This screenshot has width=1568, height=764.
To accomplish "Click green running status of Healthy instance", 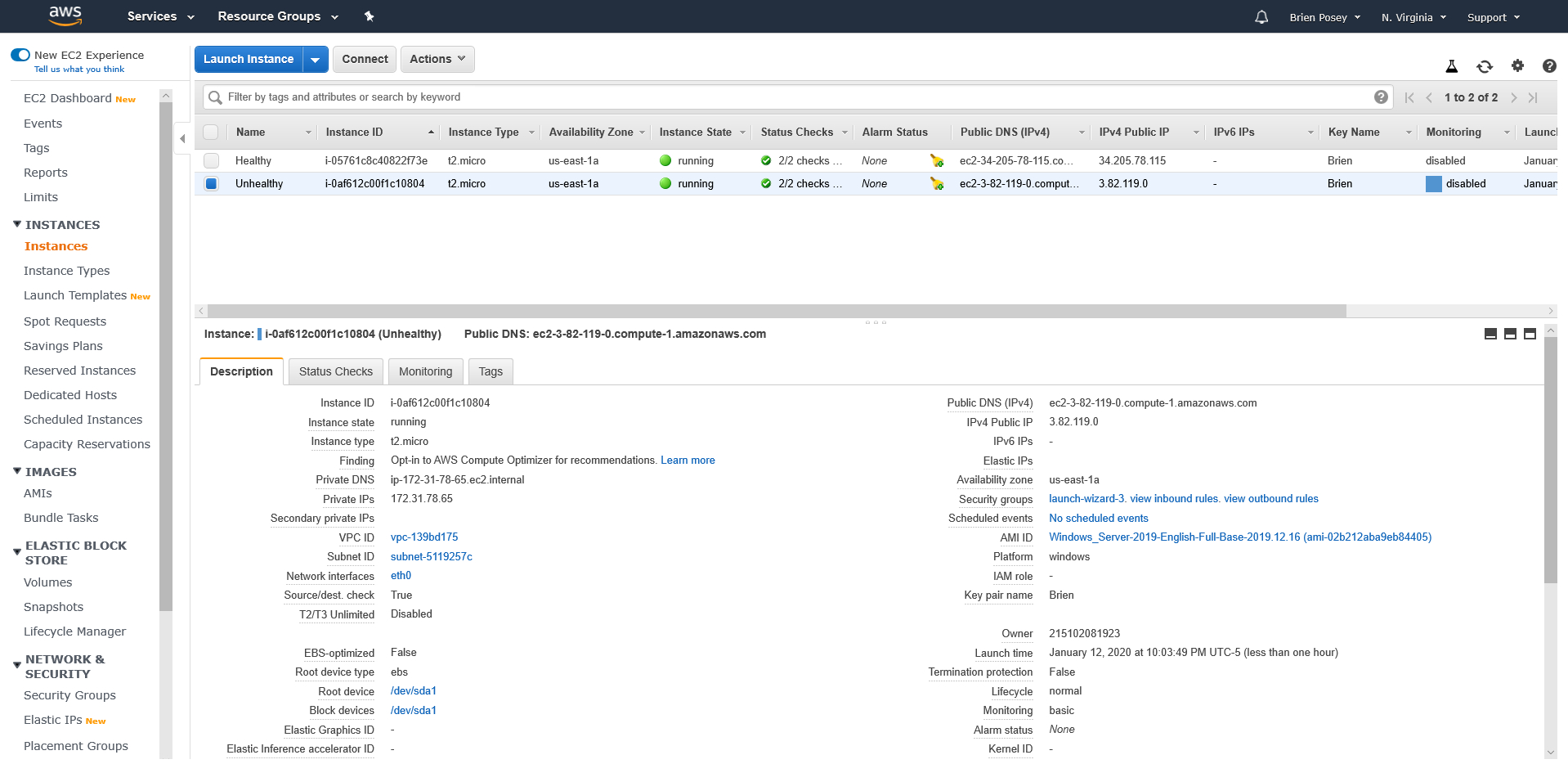I will (x=665, y=161).
